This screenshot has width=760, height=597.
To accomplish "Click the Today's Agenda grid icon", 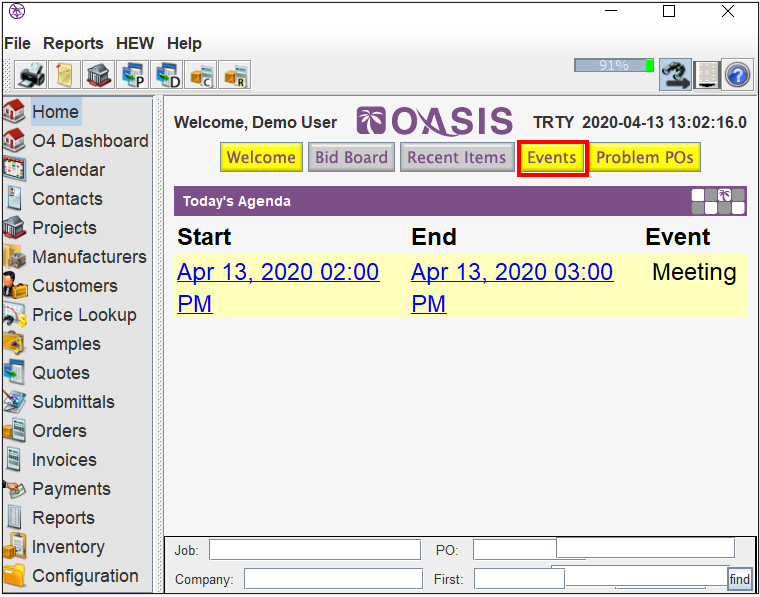I will click(718, 202).
